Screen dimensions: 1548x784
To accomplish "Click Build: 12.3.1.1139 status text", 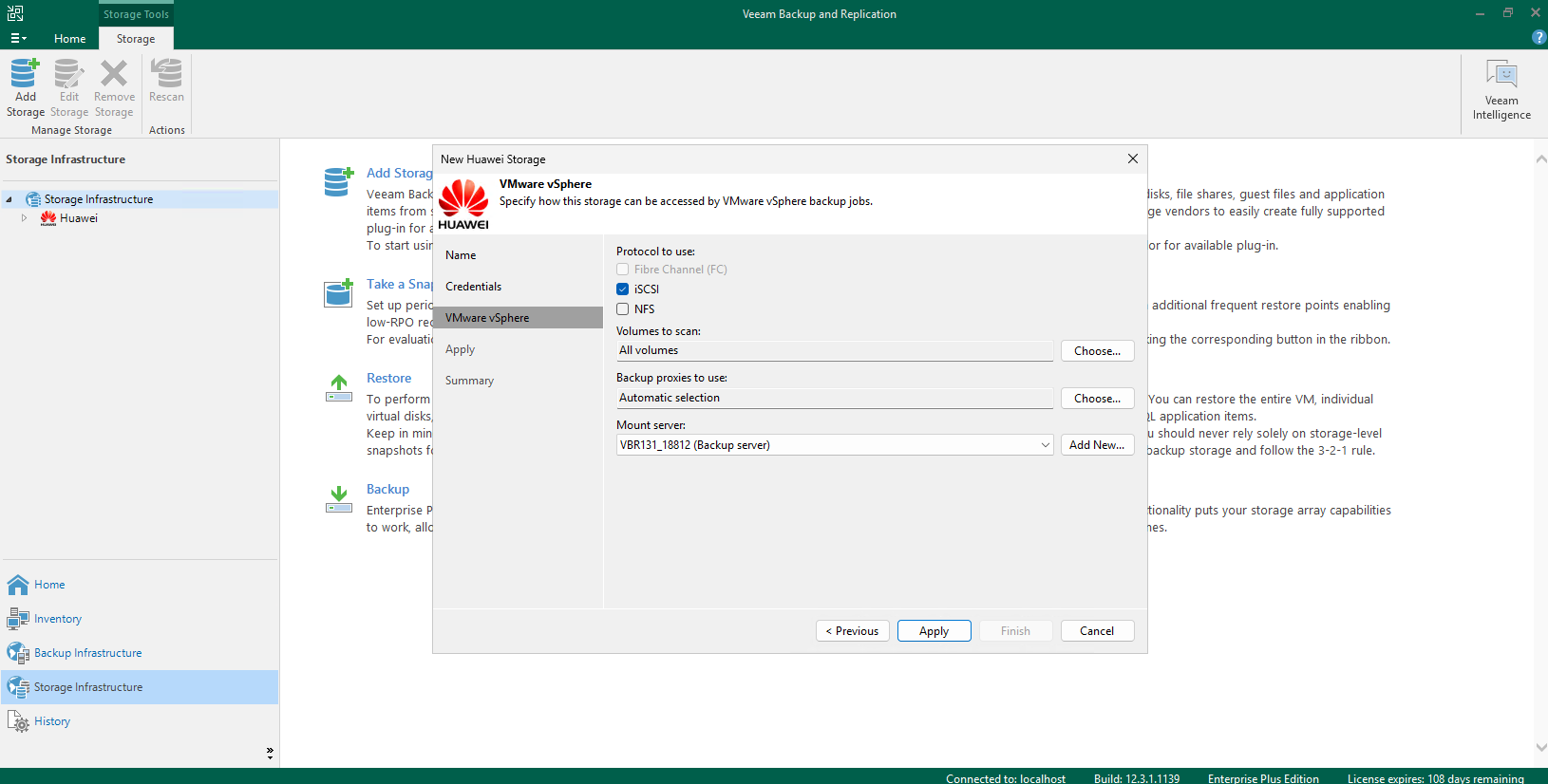I will coord(1137,778).
